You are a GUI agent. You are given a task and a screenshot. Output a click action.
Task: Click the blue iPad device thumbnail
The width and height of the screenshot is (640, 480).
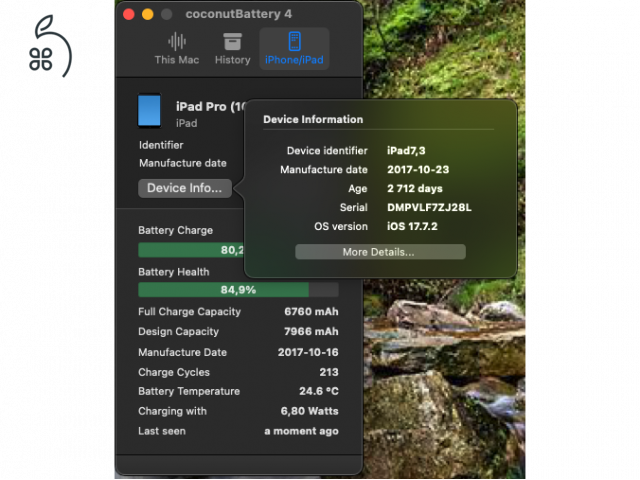(149, 110)
